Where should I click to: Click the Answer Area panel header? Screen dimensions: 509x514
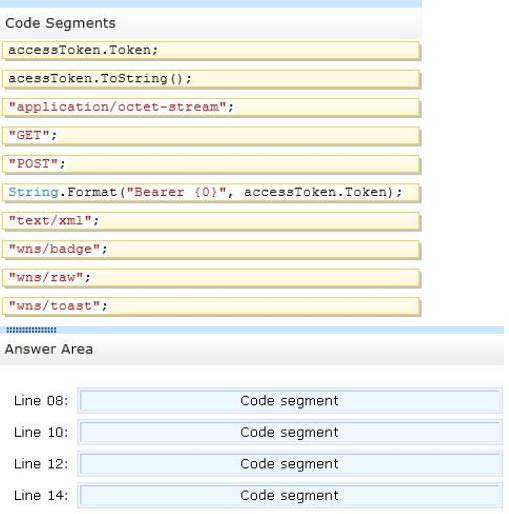[x=252, y=349]
